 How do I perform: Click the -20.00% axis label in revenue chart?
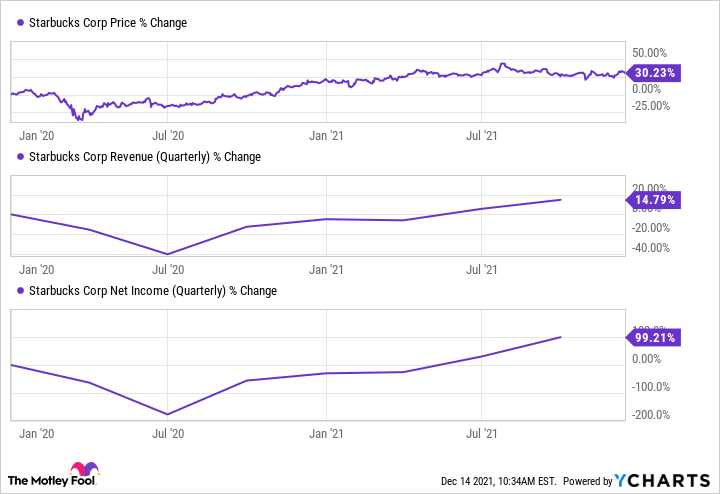651,228
